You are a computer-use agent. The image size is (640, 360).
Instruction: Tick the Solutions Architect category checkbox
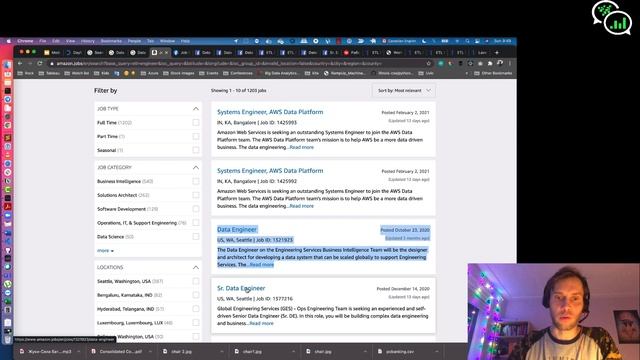click(196, 195)
